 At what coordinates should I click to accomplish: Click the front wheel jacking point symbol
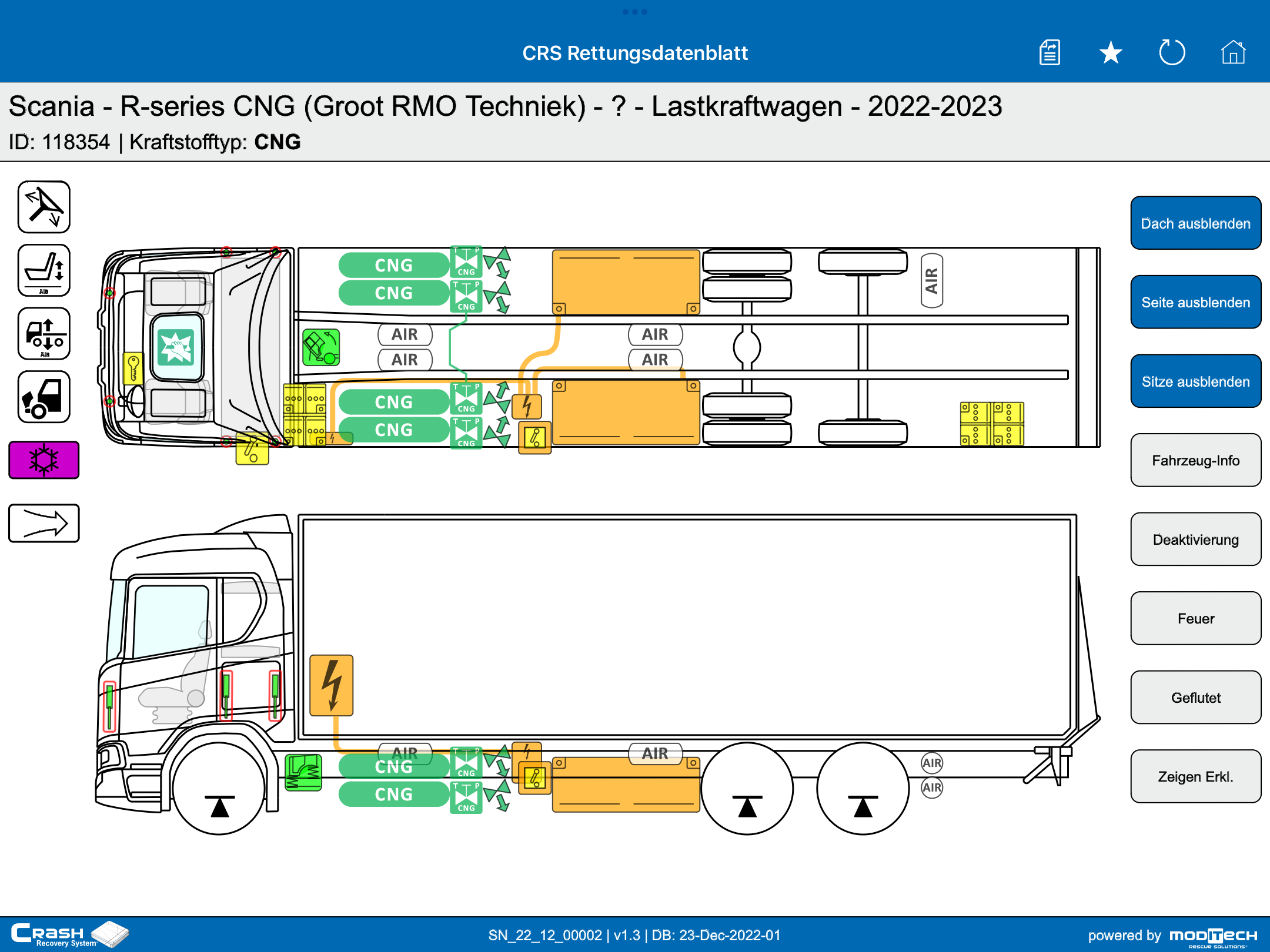(x=219, y=806)
